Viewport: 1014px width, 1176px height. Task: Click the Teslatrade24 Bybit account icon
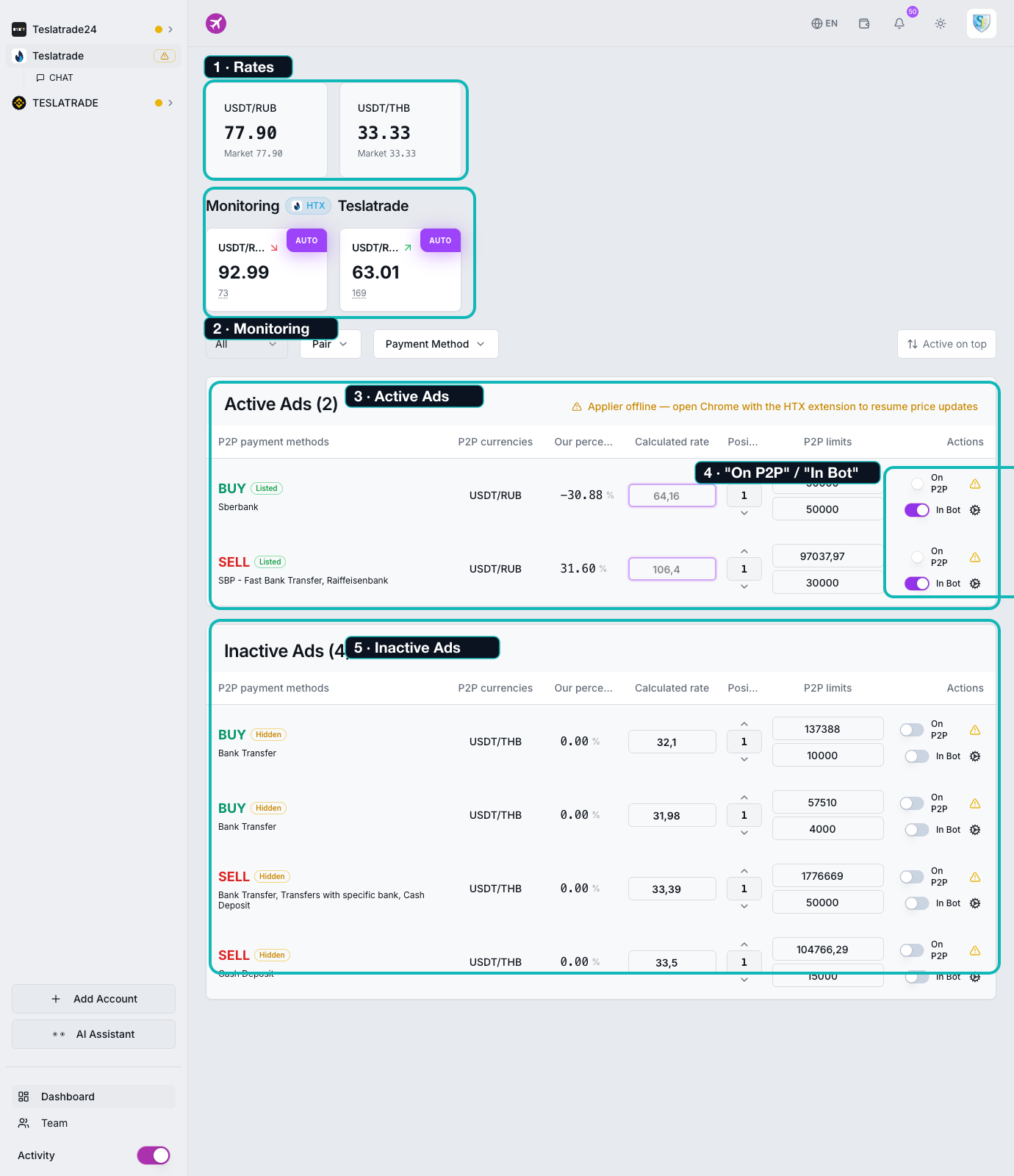click(19, 29)
